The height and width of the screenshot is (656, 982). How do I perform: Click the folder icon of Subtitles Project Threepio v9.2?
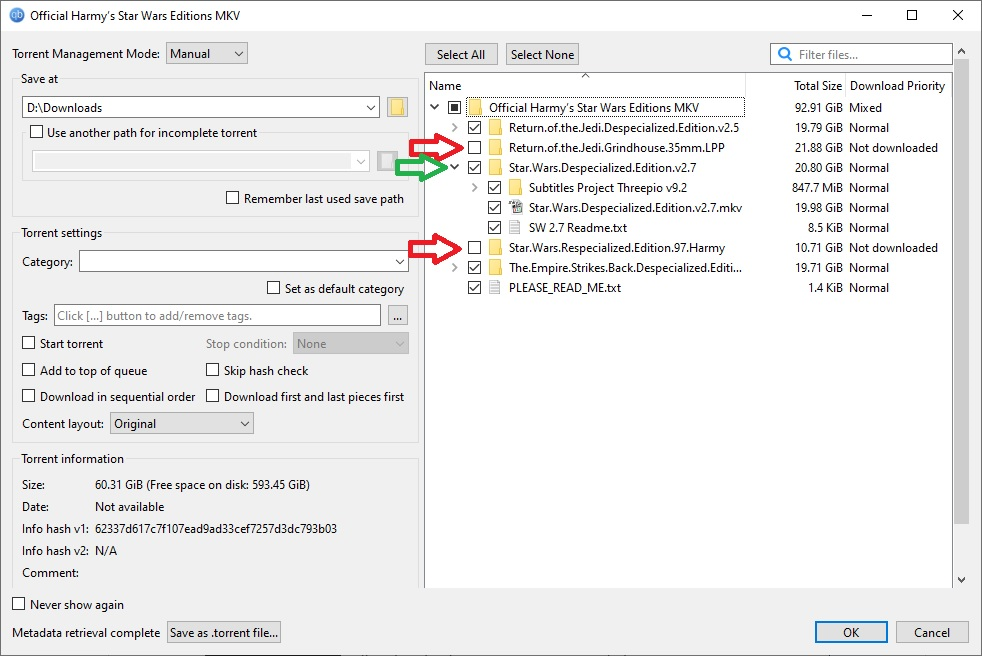[515, 188]
